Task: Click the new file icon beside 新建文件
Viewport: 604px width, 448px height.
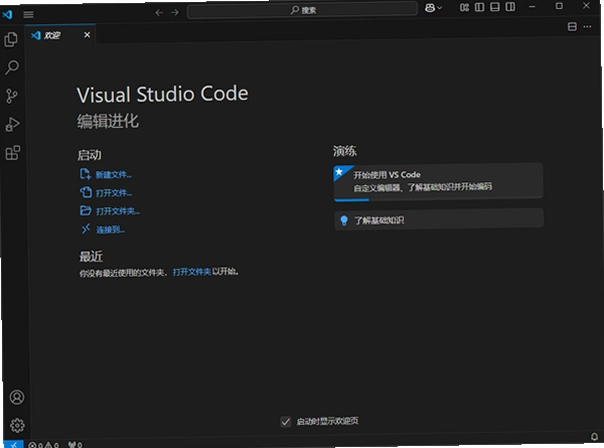Action: click(85, 174)
